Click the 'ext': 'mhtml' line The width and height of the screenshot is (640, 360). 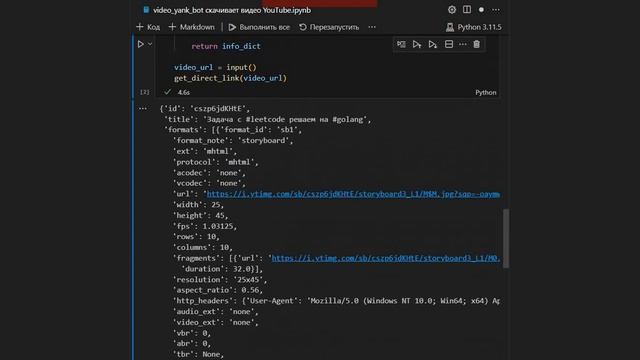(204, 151)
